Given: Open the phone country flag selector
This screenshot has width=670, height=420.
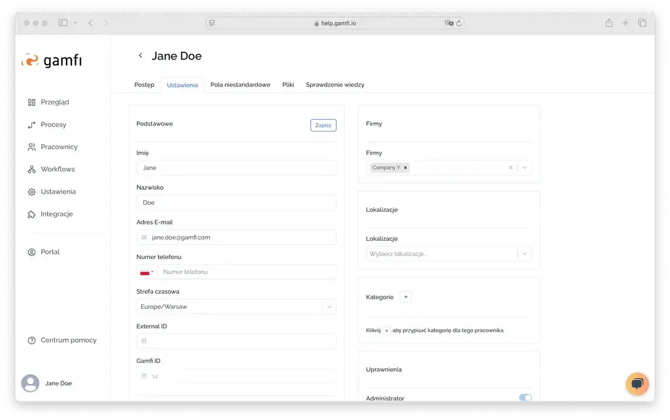Looking at the screenshot, I should click(146, 272).
